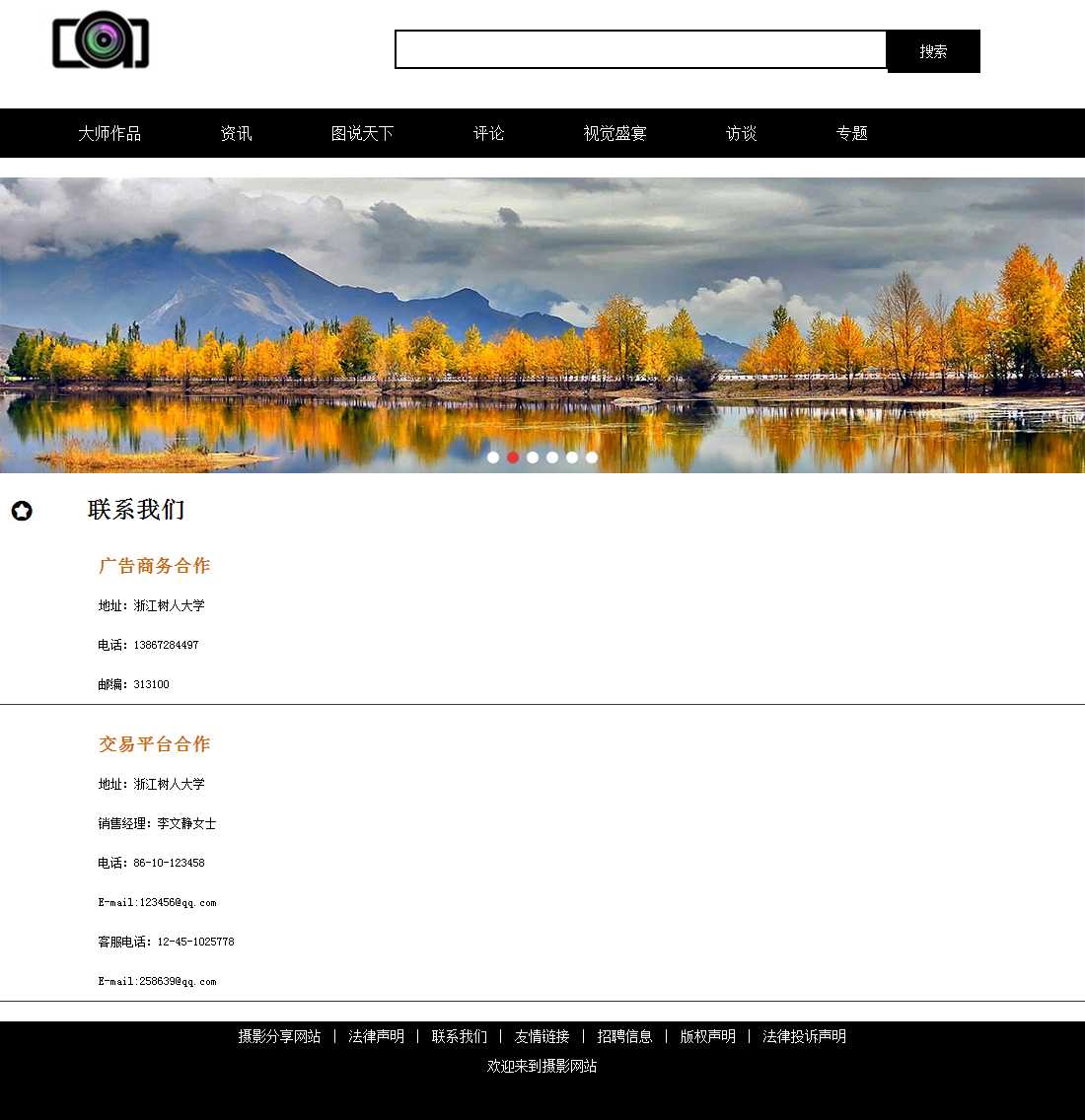This screenshot has width=1085, height=1120.
Task: Choose 专题 in the top menu
Action: [x=851, y=133]
